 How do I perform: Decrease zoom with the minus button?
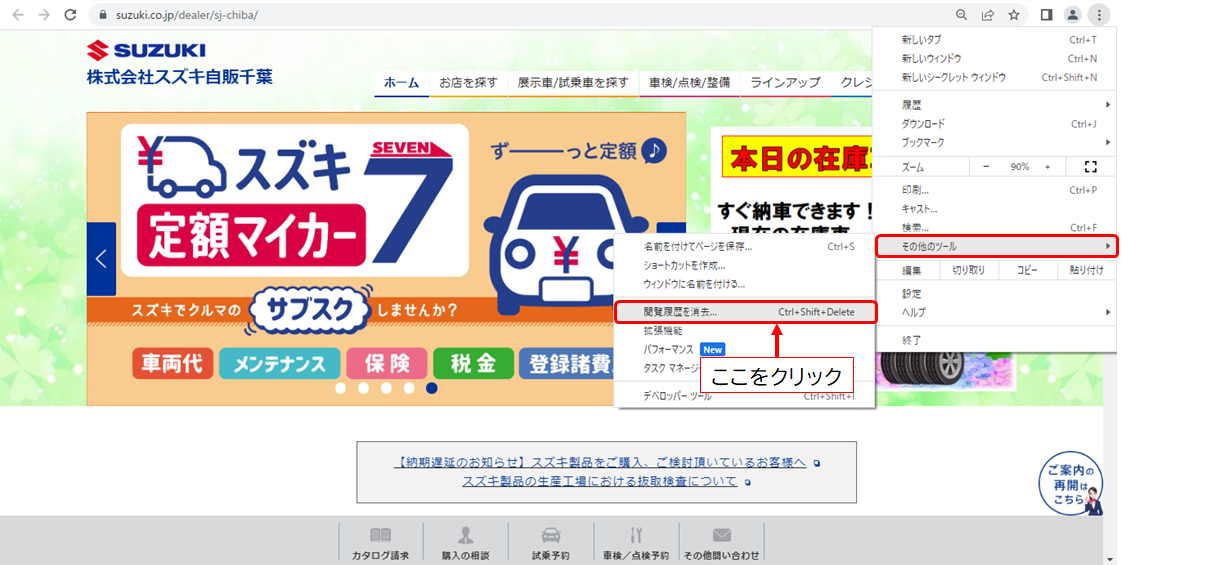point(986,167)
